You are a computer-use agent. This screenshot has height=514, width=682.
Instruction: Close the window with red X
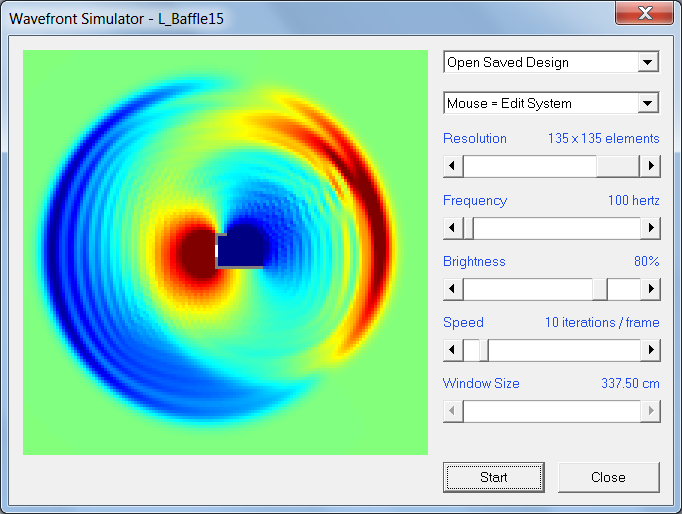645,12
